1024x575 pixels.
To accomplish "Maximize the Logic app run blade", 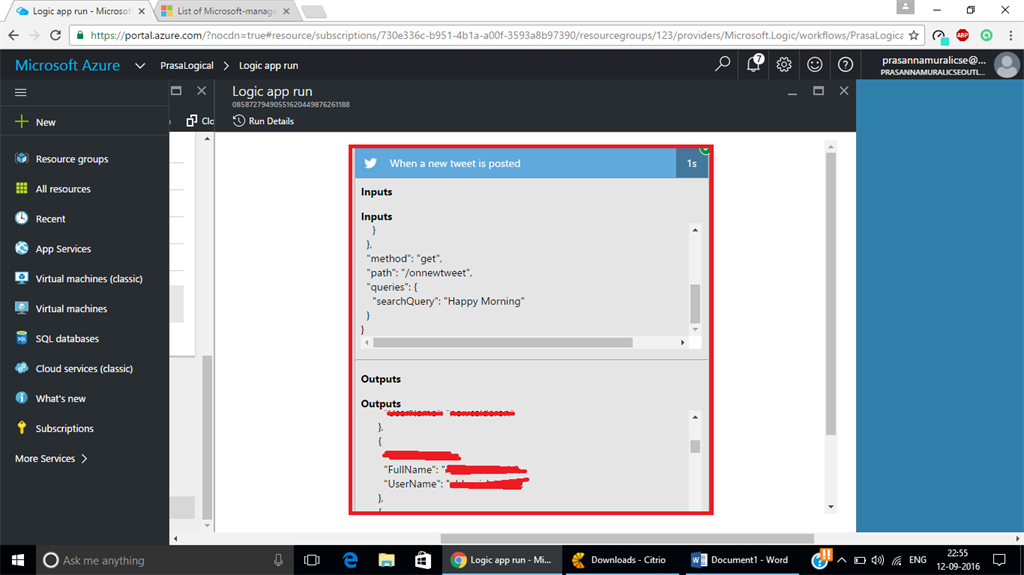I will click(x=818, y=91).
